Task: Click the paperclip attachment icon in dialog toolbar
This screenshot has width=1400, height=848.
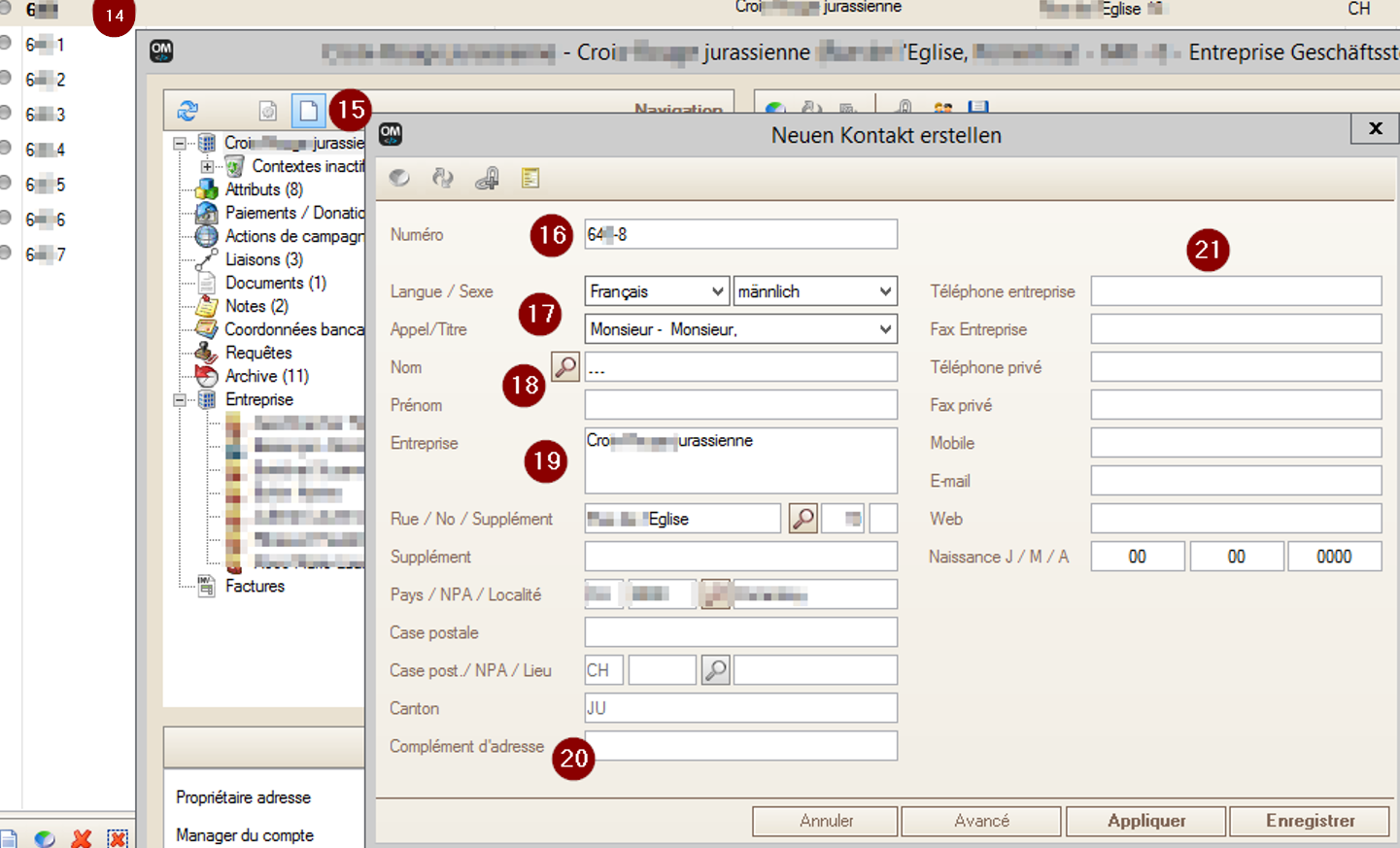Action: tap(487, 178)
